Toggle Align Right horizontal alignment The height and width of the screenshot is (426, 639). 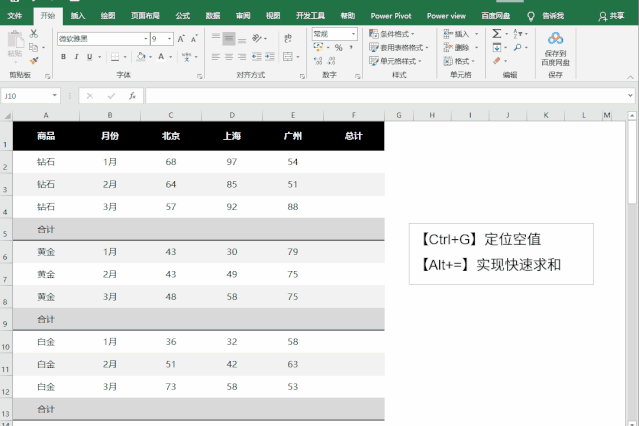(x=242, y=57)
